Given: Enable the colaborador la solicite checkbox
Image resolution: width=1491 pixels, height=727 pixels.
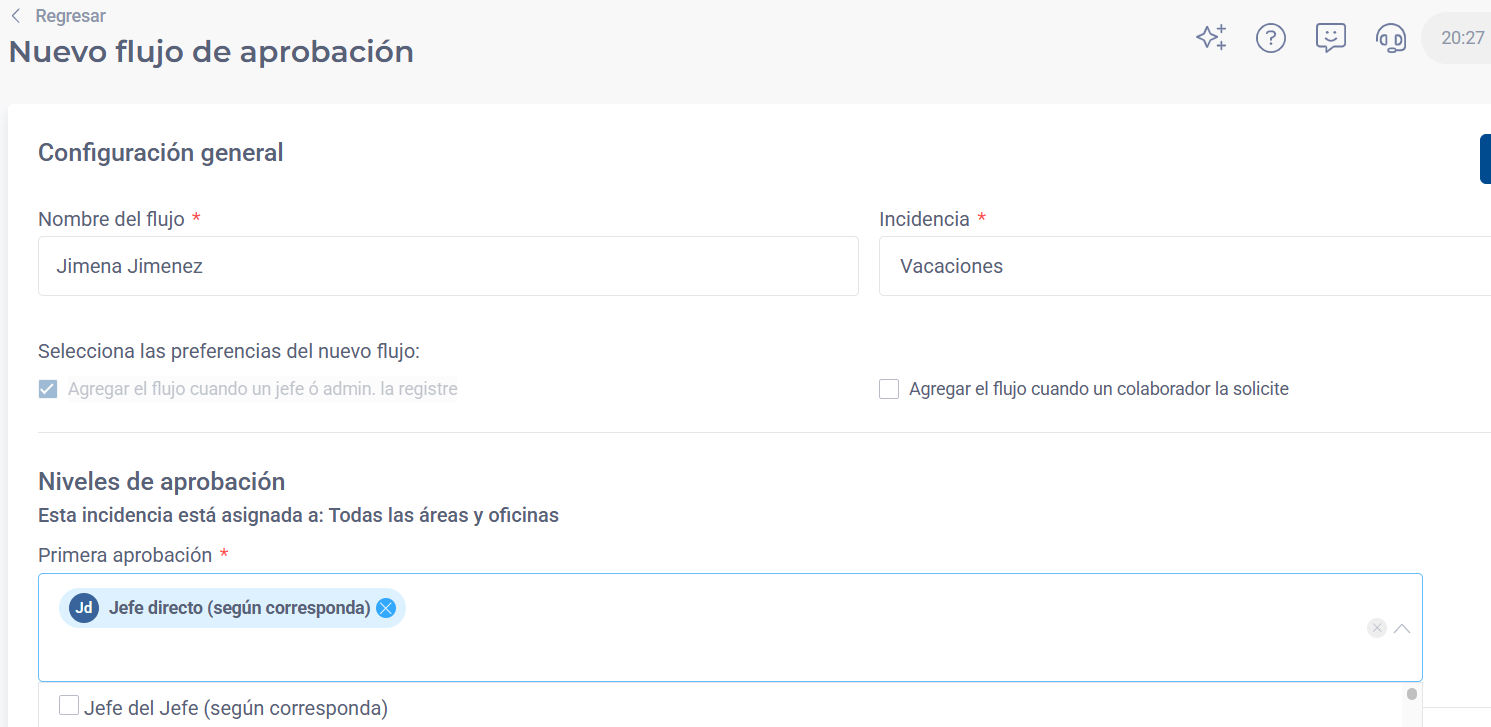Looking at the screenshot, I should [889, 389].
